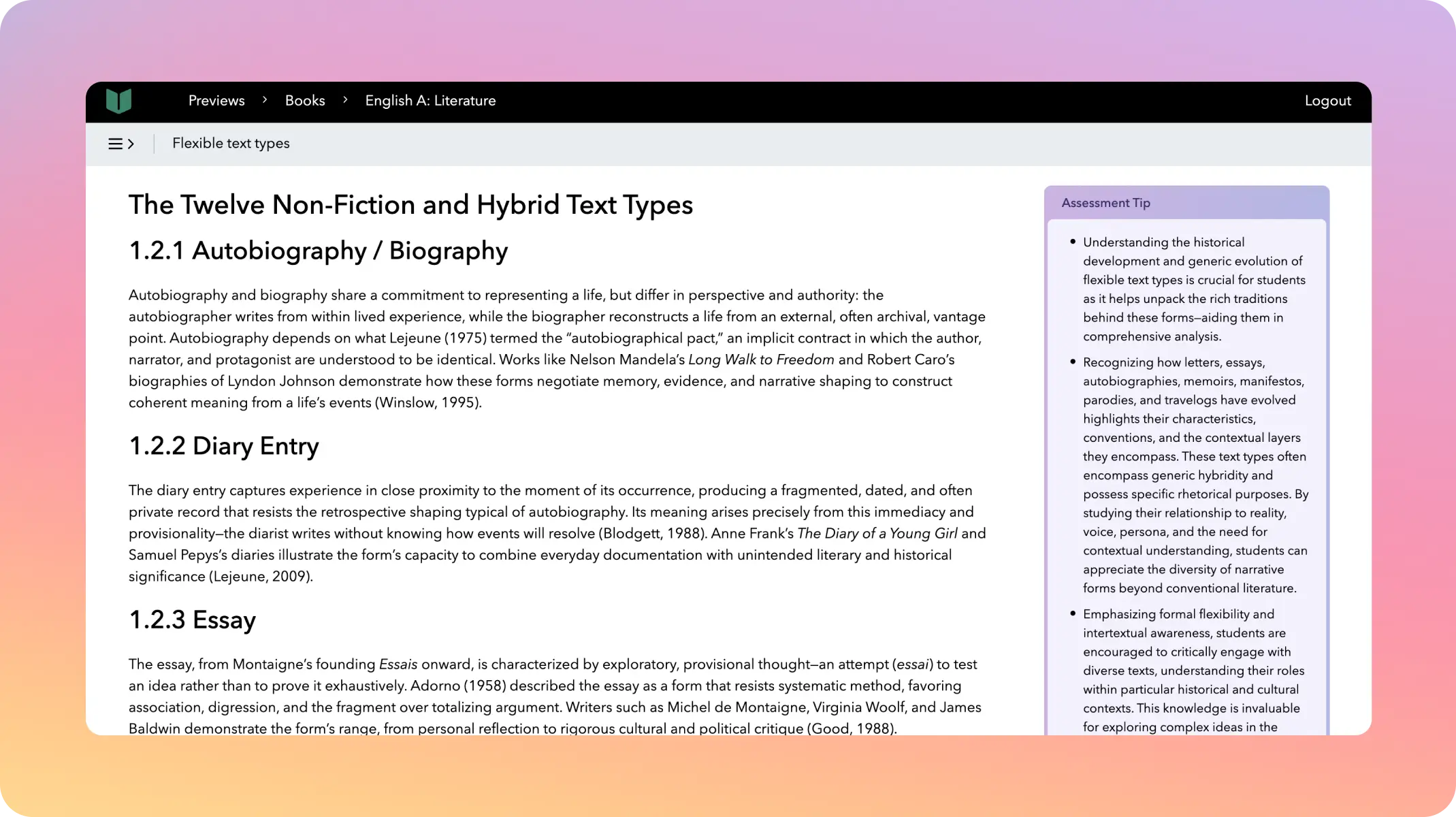This screenshot has width=1456, height=817.
Task: Click the Assessment Tip panel header
Action: click(1186, 203)
